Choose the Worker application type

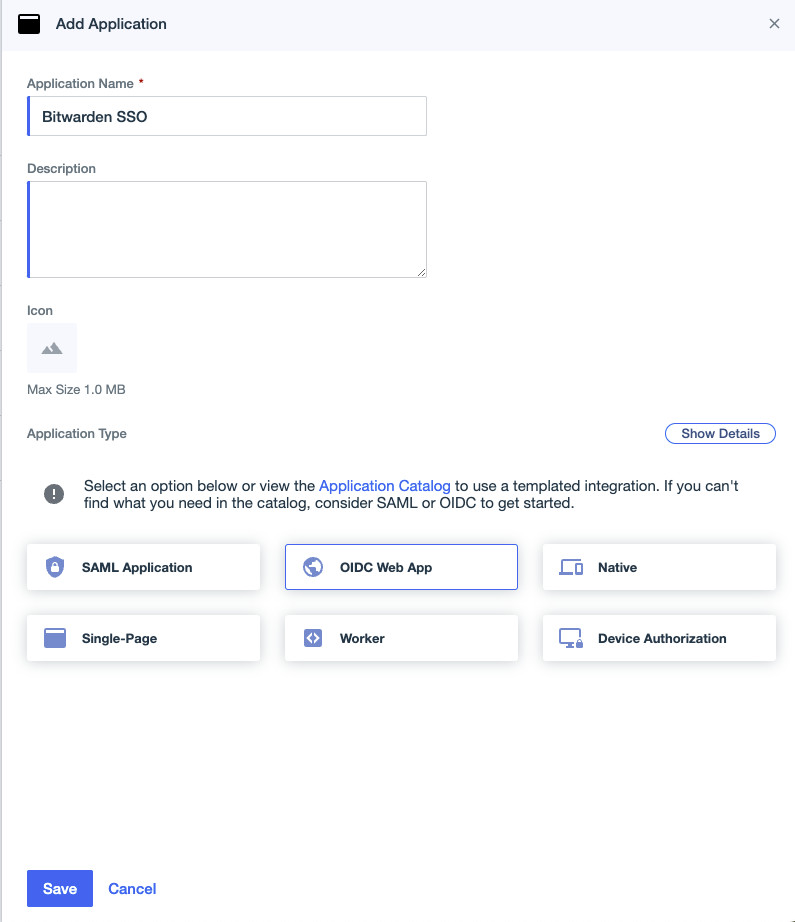click(x=401, y=638)
